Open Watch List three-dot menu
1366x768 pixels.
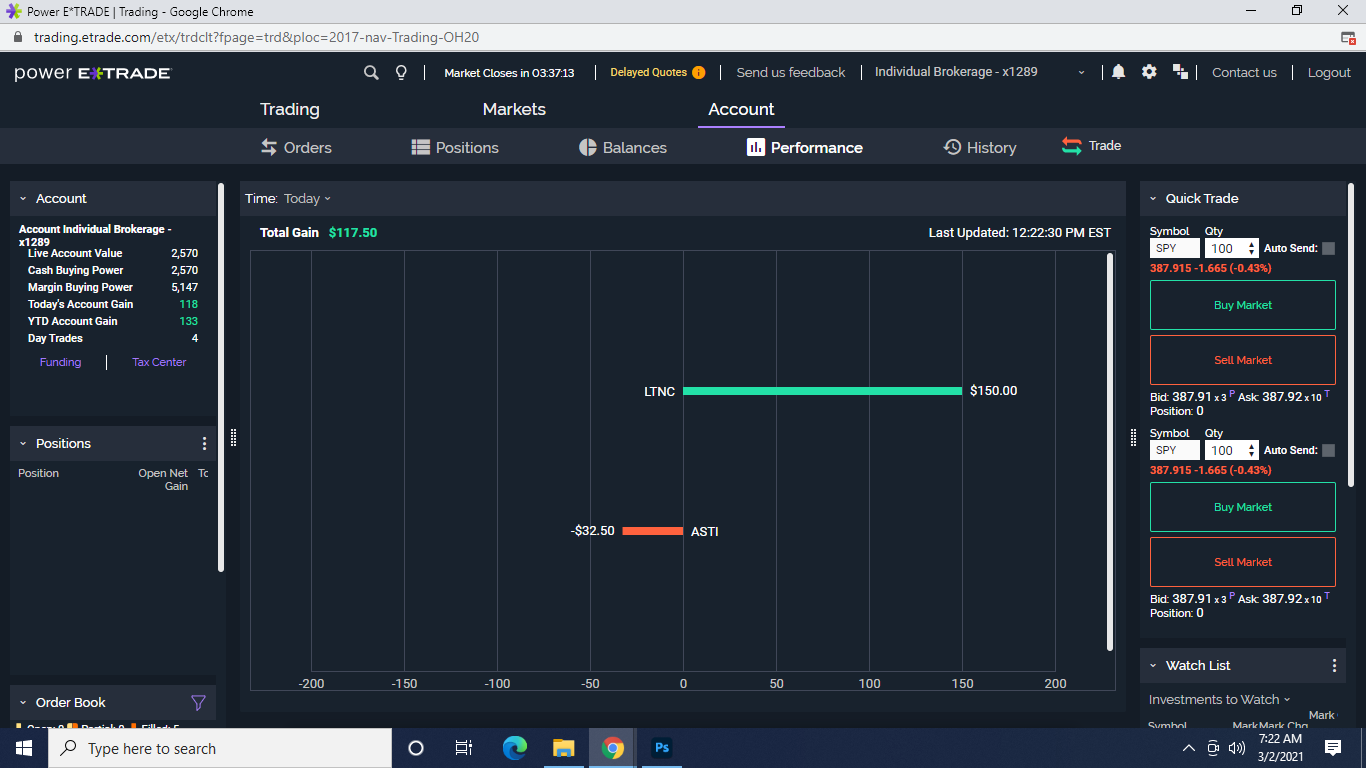1334,666
